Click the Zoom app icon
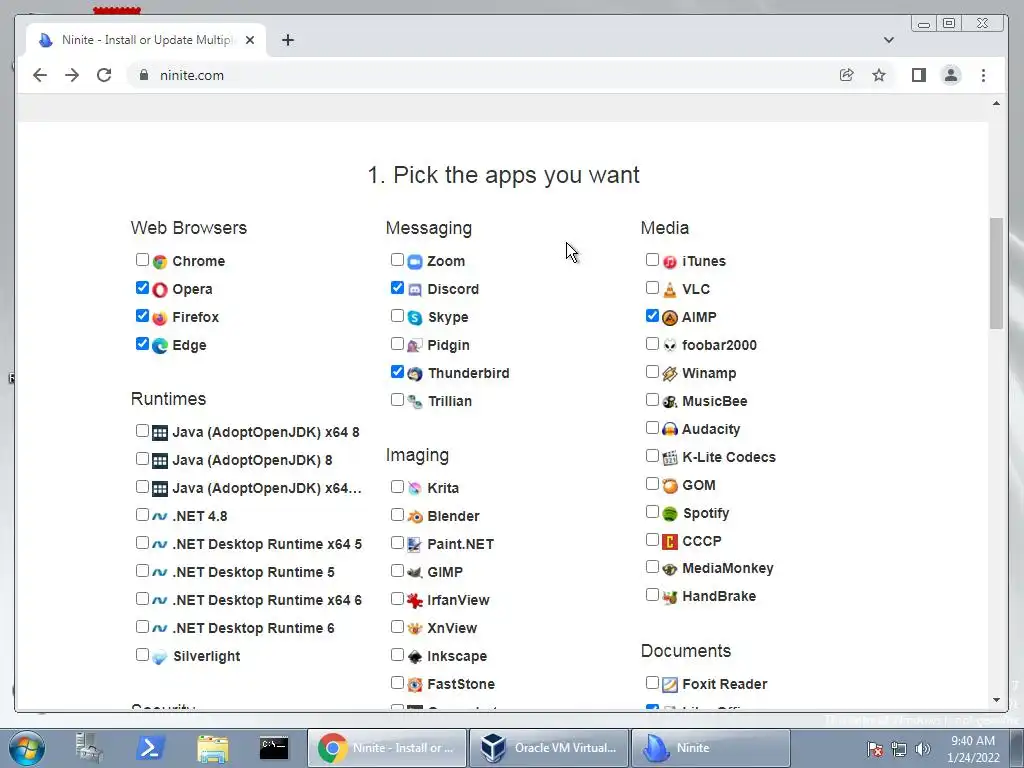Screen dimensions: 1024x768 point(415,262)
